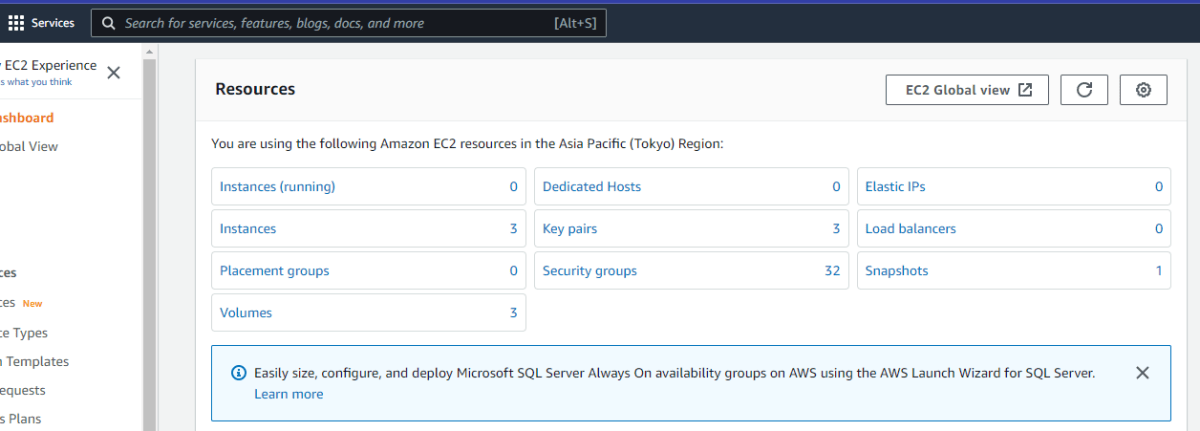
Task: Go to Load balancers resource
Action: pyautogui.click(x=910, y=229)
